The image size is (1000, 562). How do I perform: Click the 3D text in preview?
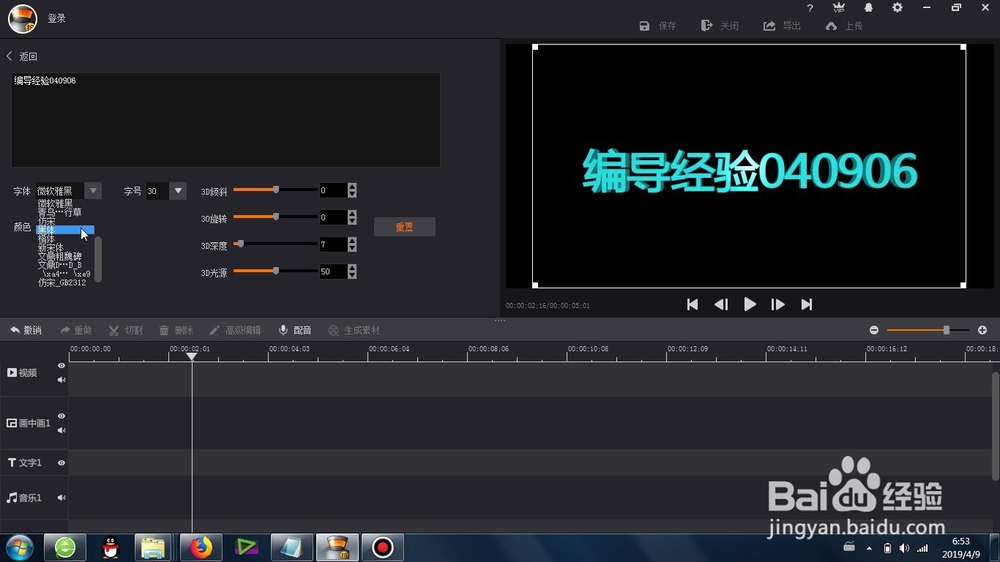pos(749,171)
